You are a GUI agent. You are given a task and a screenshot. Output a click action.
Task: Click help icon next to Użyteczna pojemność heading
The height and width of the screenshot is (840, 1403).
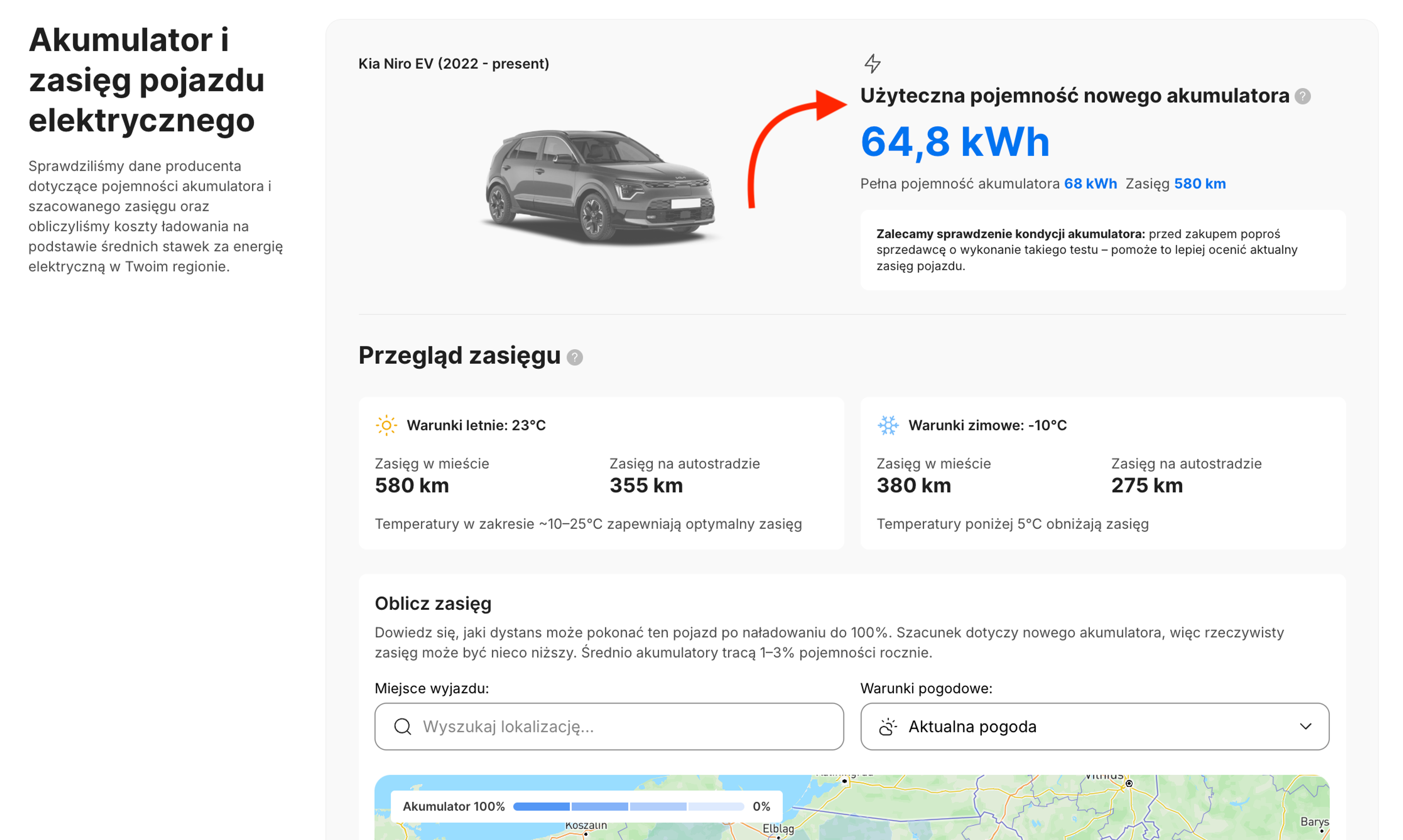[1302, 96]
